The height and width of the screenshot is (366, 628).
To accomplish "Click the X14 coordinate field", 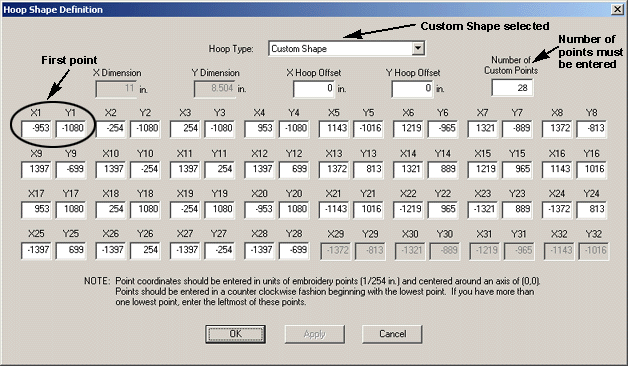I will coord(409,170).
